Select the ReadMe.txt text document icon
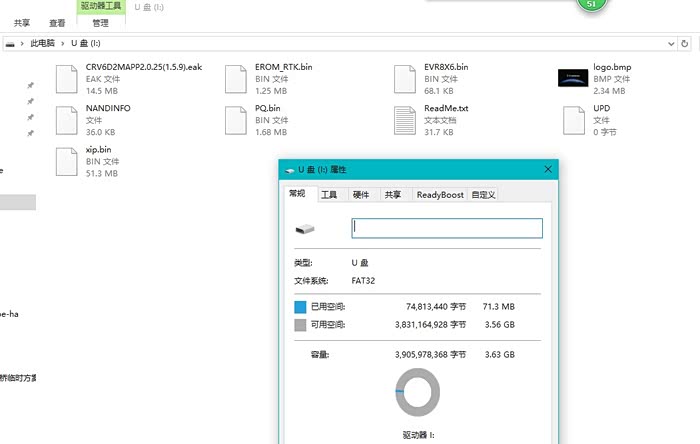700x444 pixels. (x=404, y=119)
